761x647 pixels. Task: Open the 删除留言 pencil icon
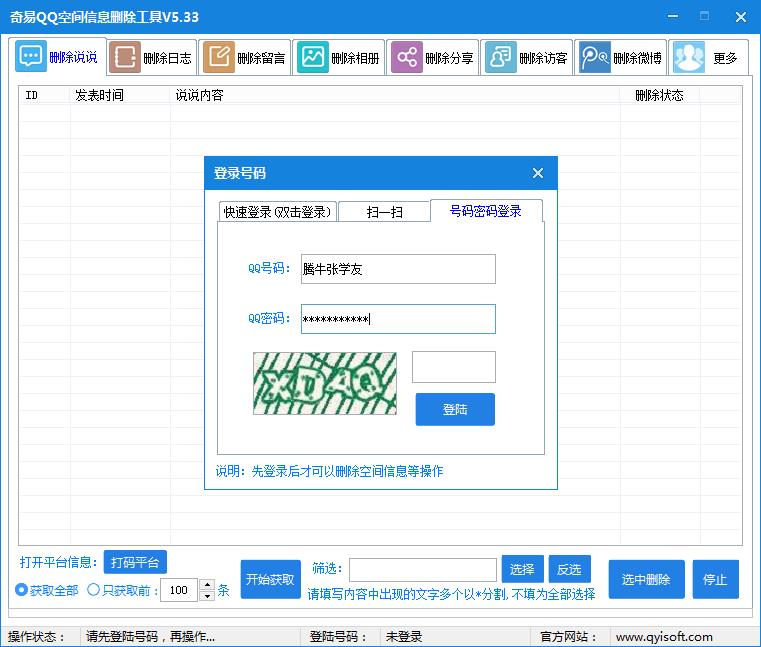tap(218, 58)
